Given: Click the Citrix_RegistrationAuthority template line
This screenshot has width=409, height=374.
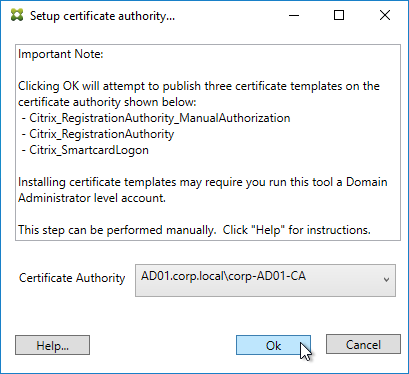Looking at the screenshot, I should click(x=98, y=134).
